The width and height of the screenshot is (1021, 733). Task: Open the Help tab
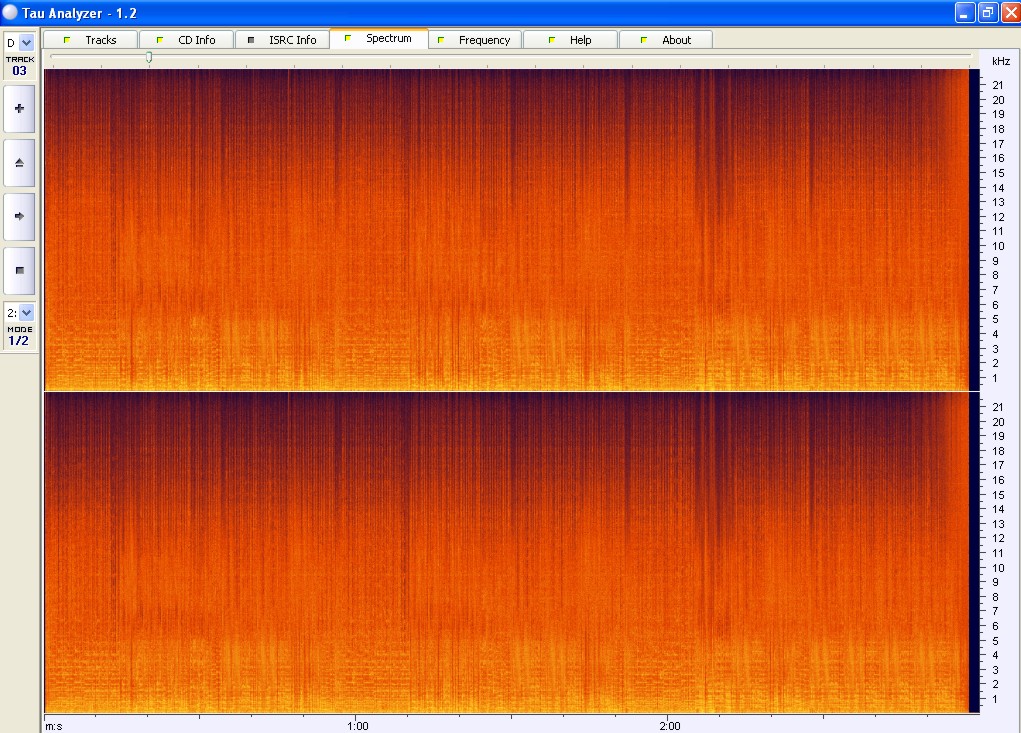coord(570,40)
